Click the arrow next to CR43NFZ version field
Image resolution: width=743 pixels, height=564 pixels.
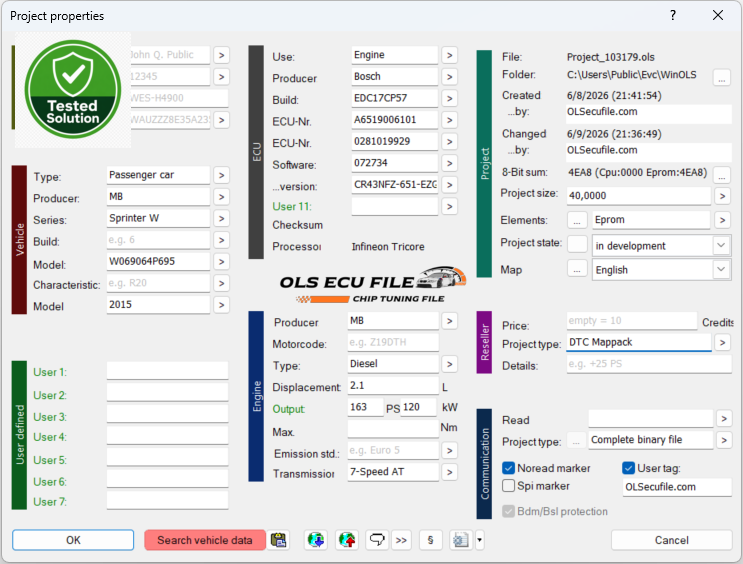click(449, 185)
